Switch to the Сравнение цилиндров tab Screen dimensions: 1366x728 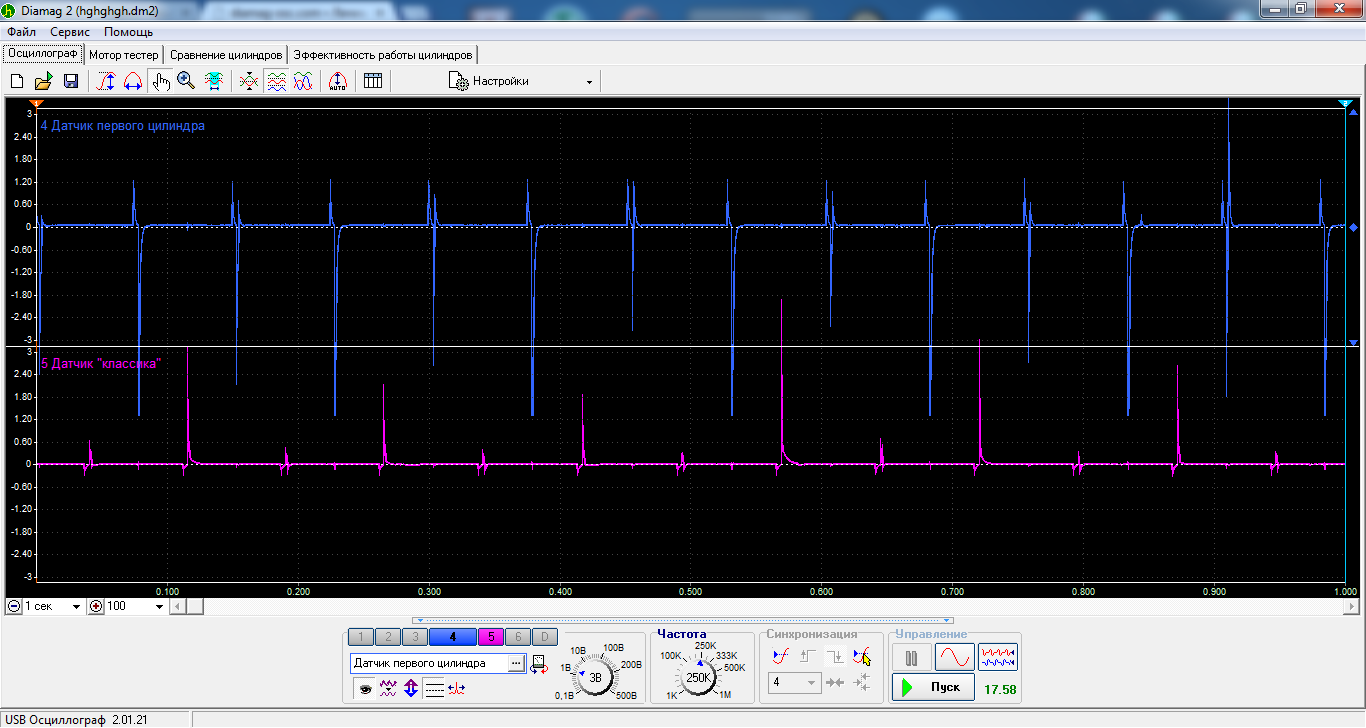point(226,54)
